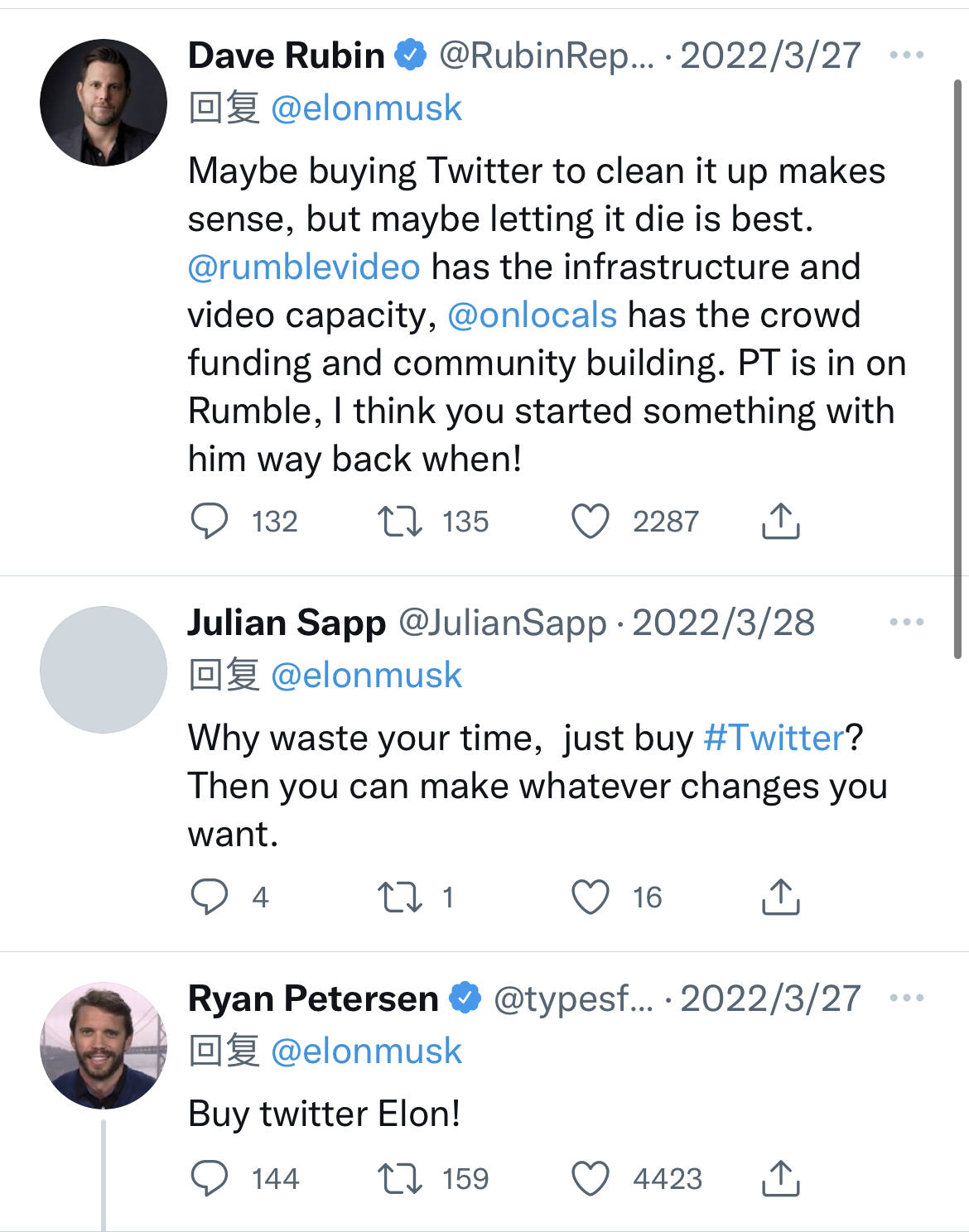Like Julian Sapp's tweet
Viewport: 969px width, 1232px height.
tap(591, 898)
